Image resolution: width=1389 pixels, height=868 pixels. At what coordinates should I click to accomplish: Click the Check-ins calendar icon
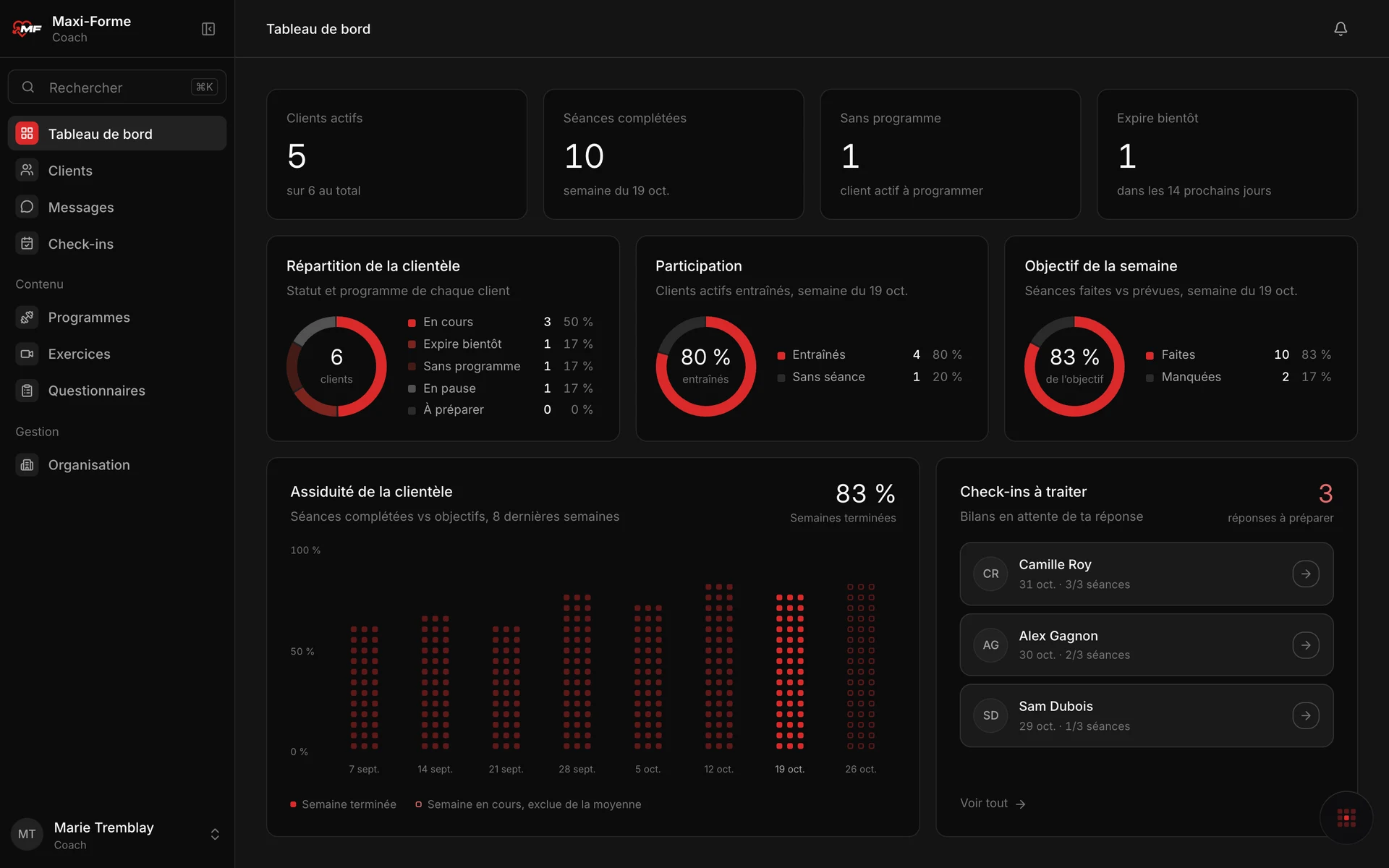tap(27, 244)
